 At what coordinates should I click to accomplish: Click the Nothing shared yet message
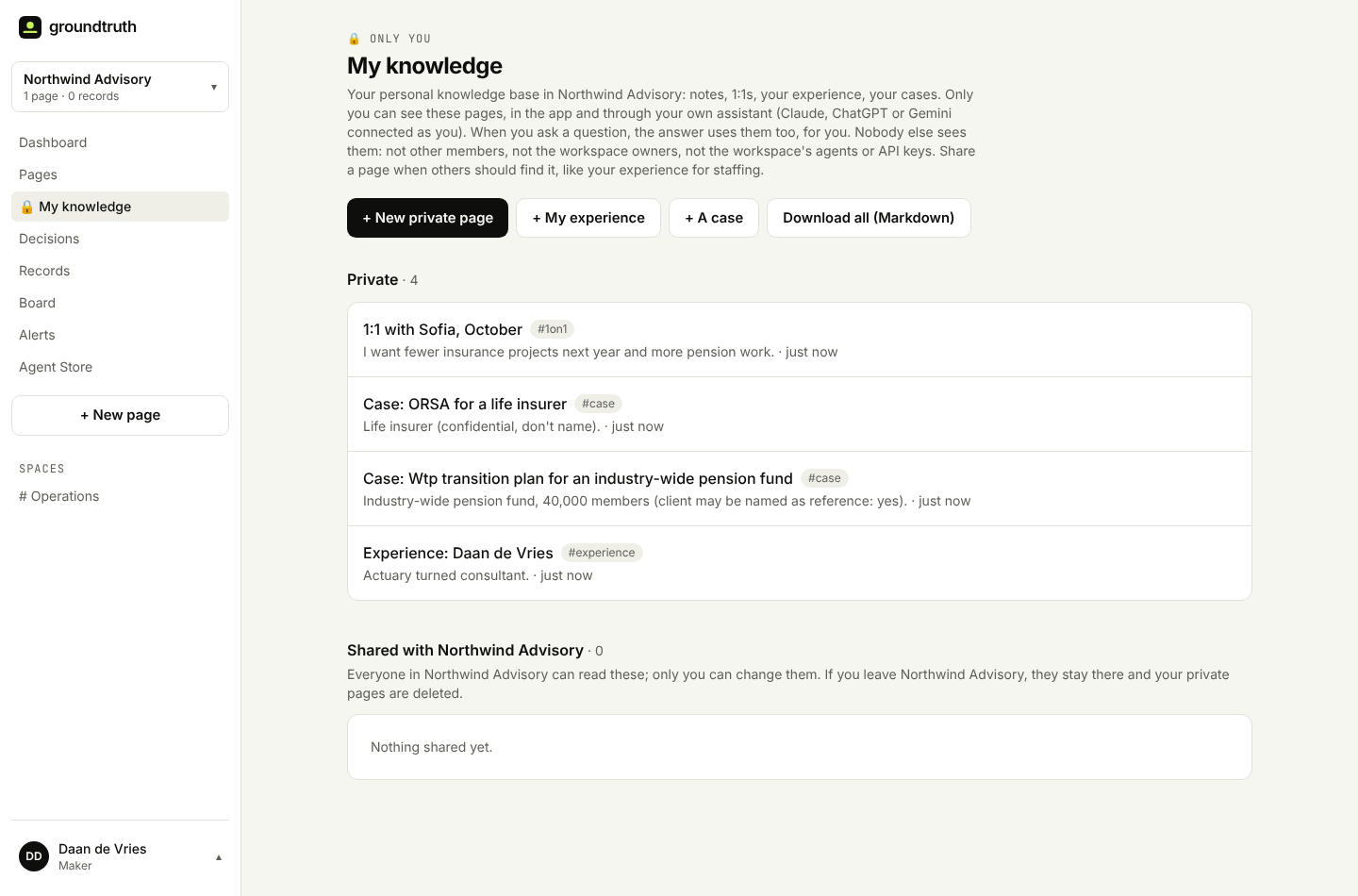tap(432, 747)
